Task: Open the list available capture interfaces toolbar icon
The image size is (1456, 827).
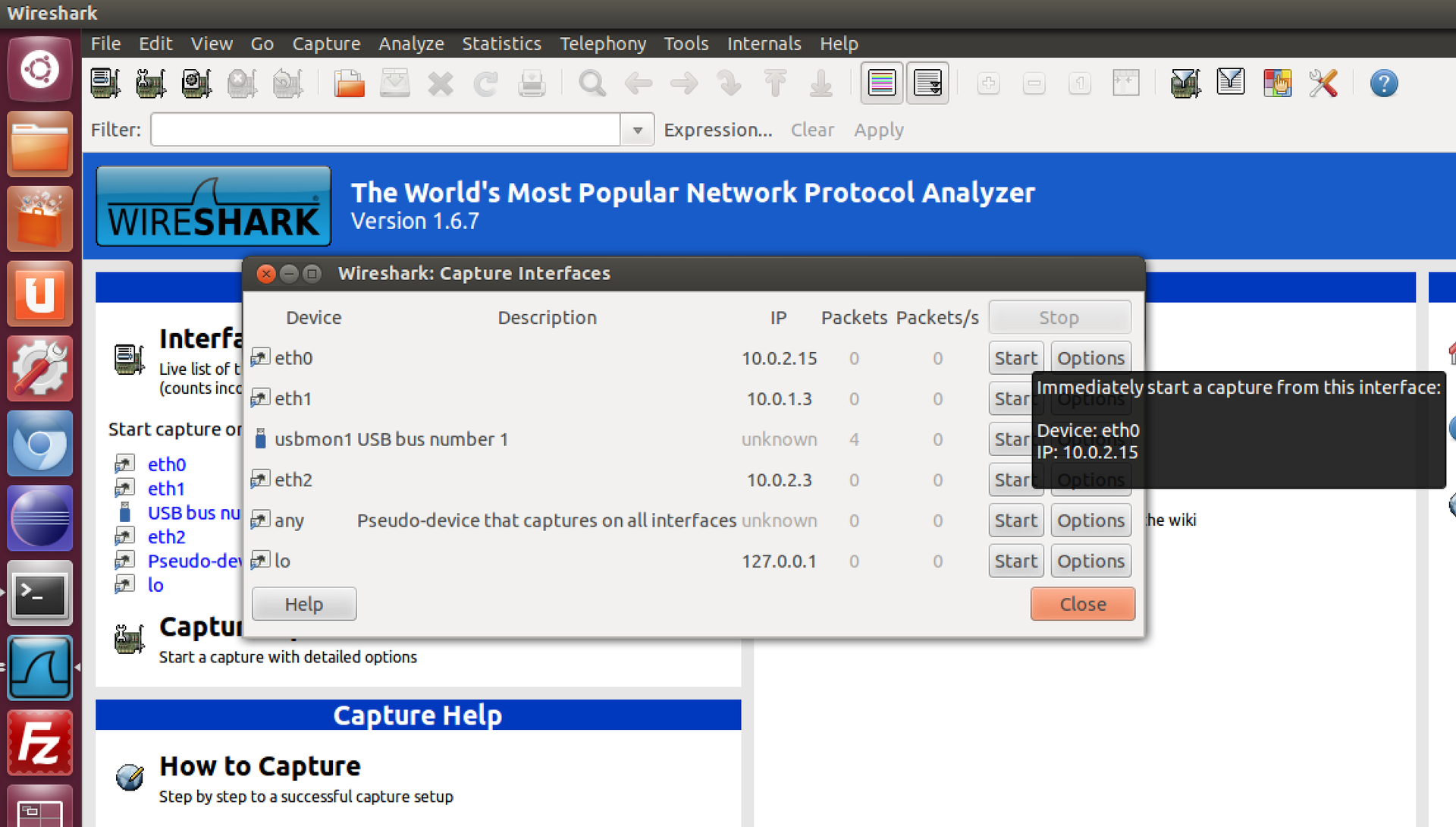Action: pyautogui.click(x=105, y=83)
